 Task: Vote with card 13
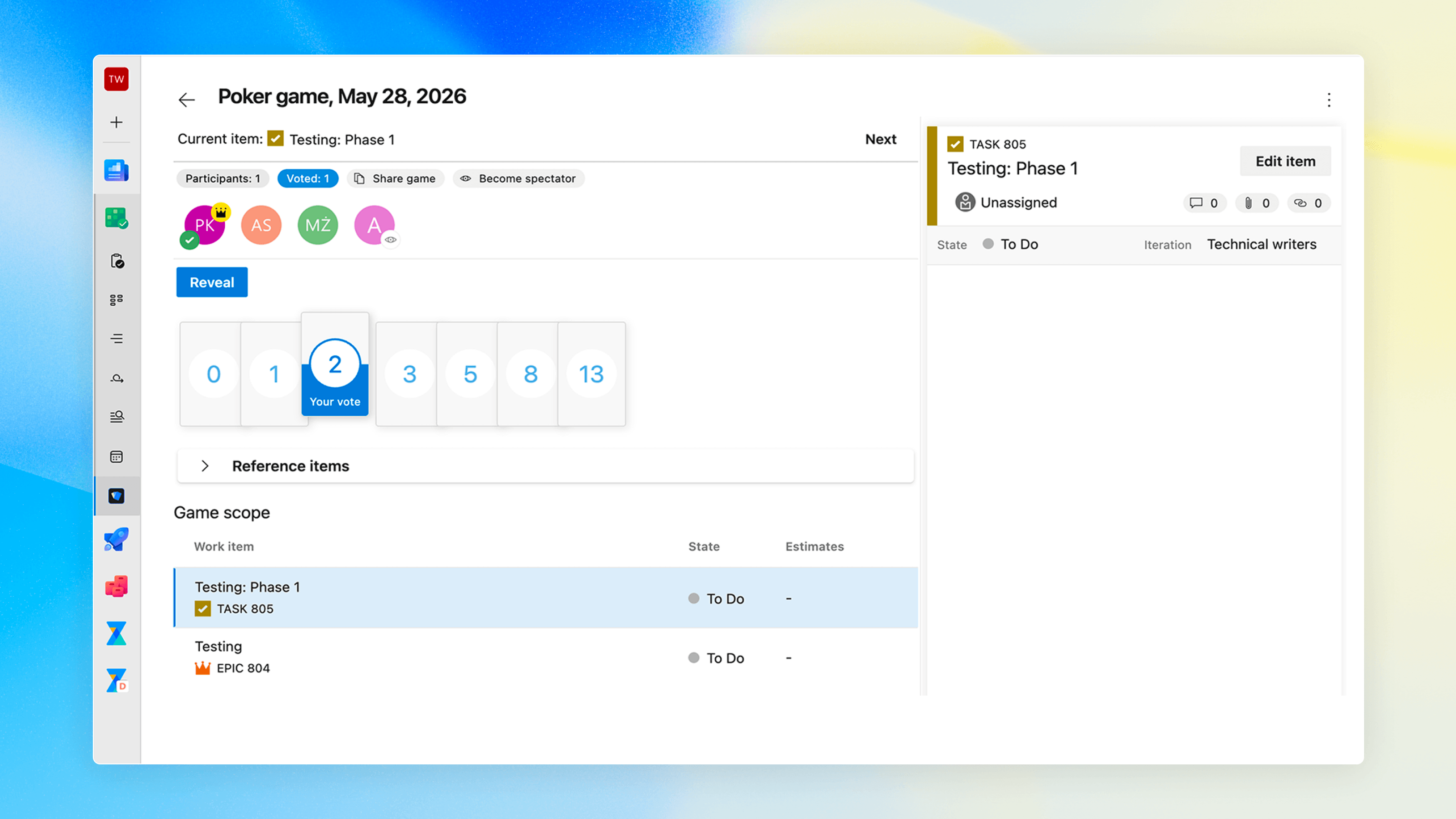pyautogui.click(x=591, y=374)
